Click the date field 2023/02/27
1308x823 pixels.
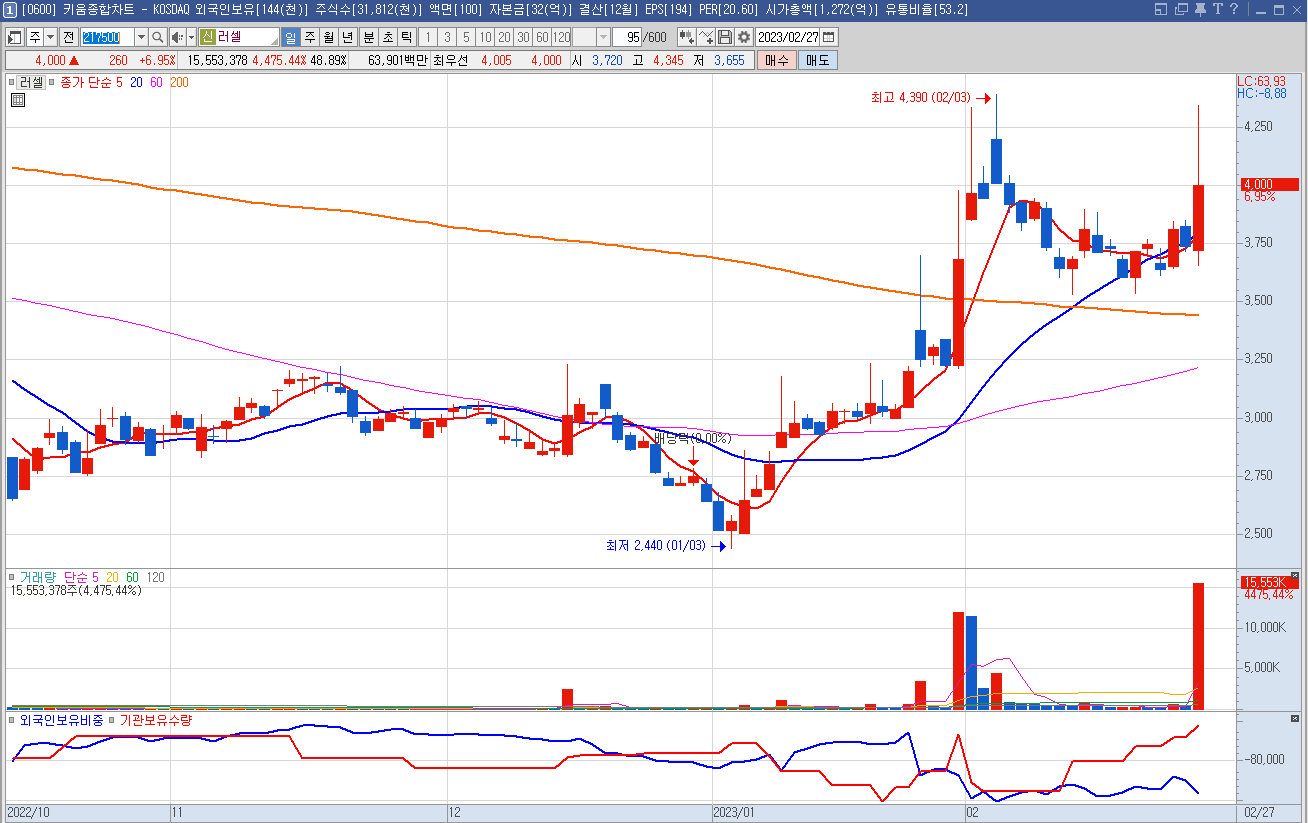click(787, 37)
